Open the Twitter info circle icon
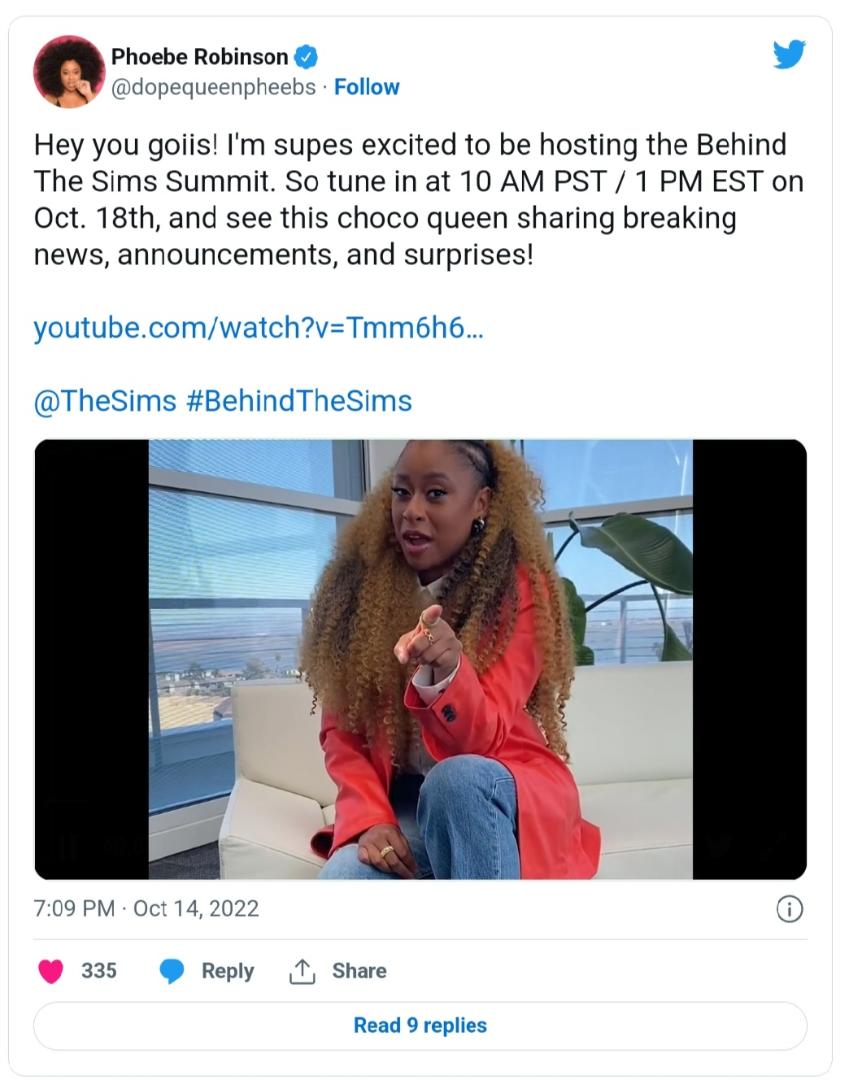This screenshot has height=1080, width=849. coord(790,909)
